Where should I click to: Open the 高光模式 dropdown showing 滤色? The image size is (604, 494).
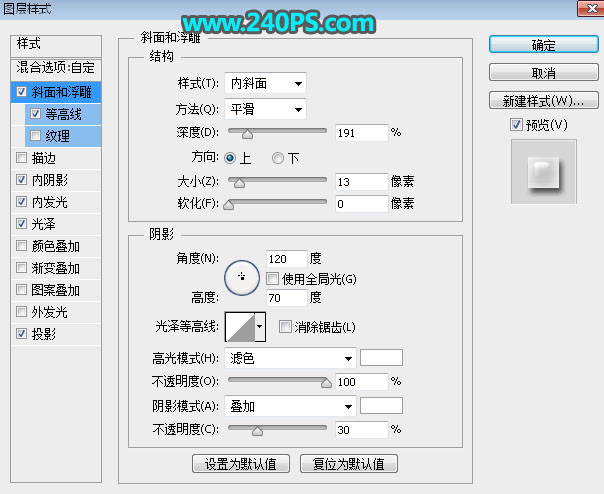(x=290, y=359)
